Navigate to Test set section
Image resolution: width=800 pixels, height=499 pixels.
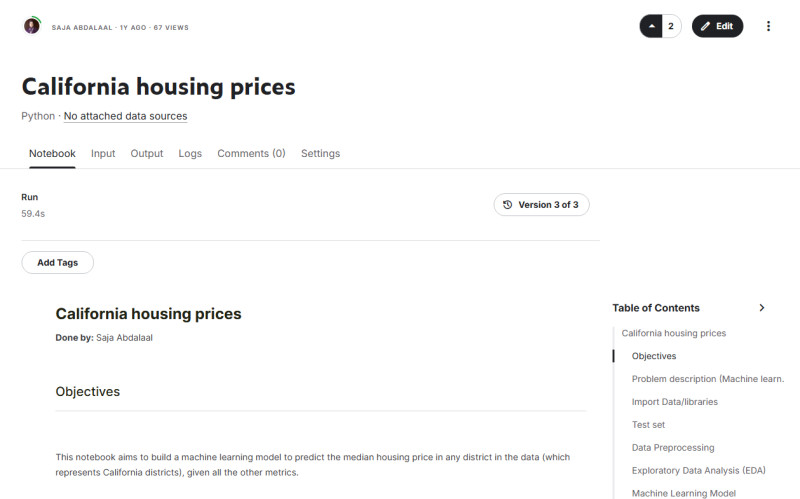click(648, 425)
